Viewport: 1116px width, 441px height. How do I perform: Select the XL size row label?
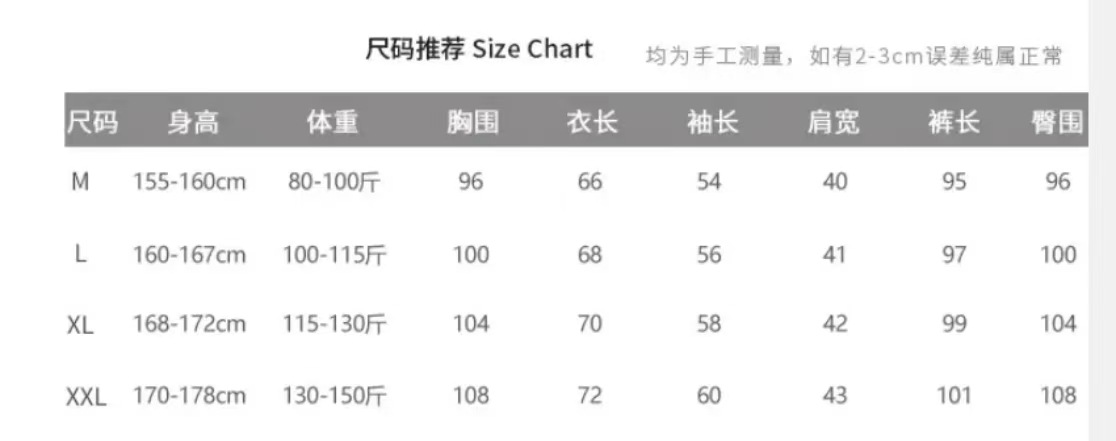tap(81, 325)
